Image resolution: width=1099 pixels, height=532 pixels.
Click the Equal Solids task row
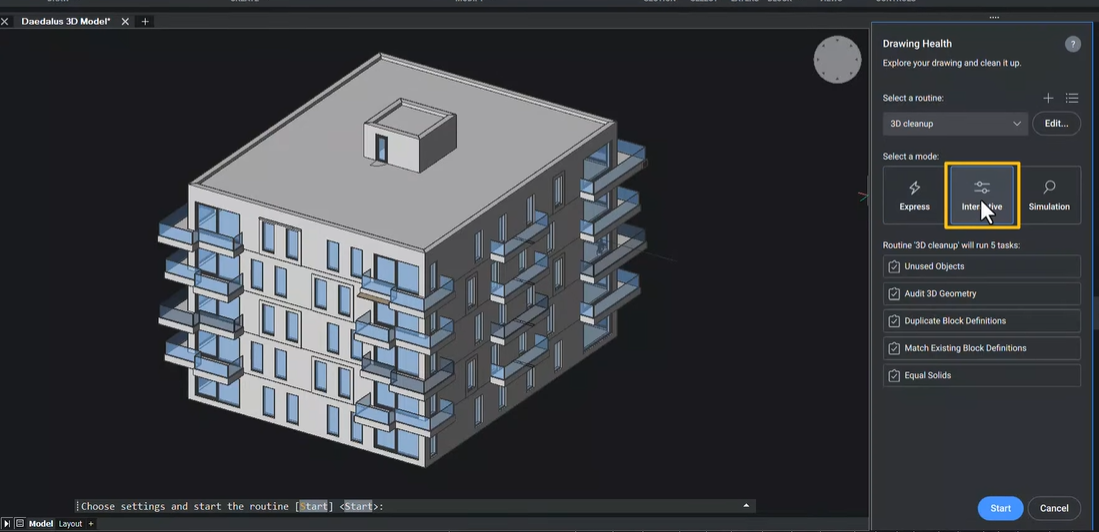point(981,376)
